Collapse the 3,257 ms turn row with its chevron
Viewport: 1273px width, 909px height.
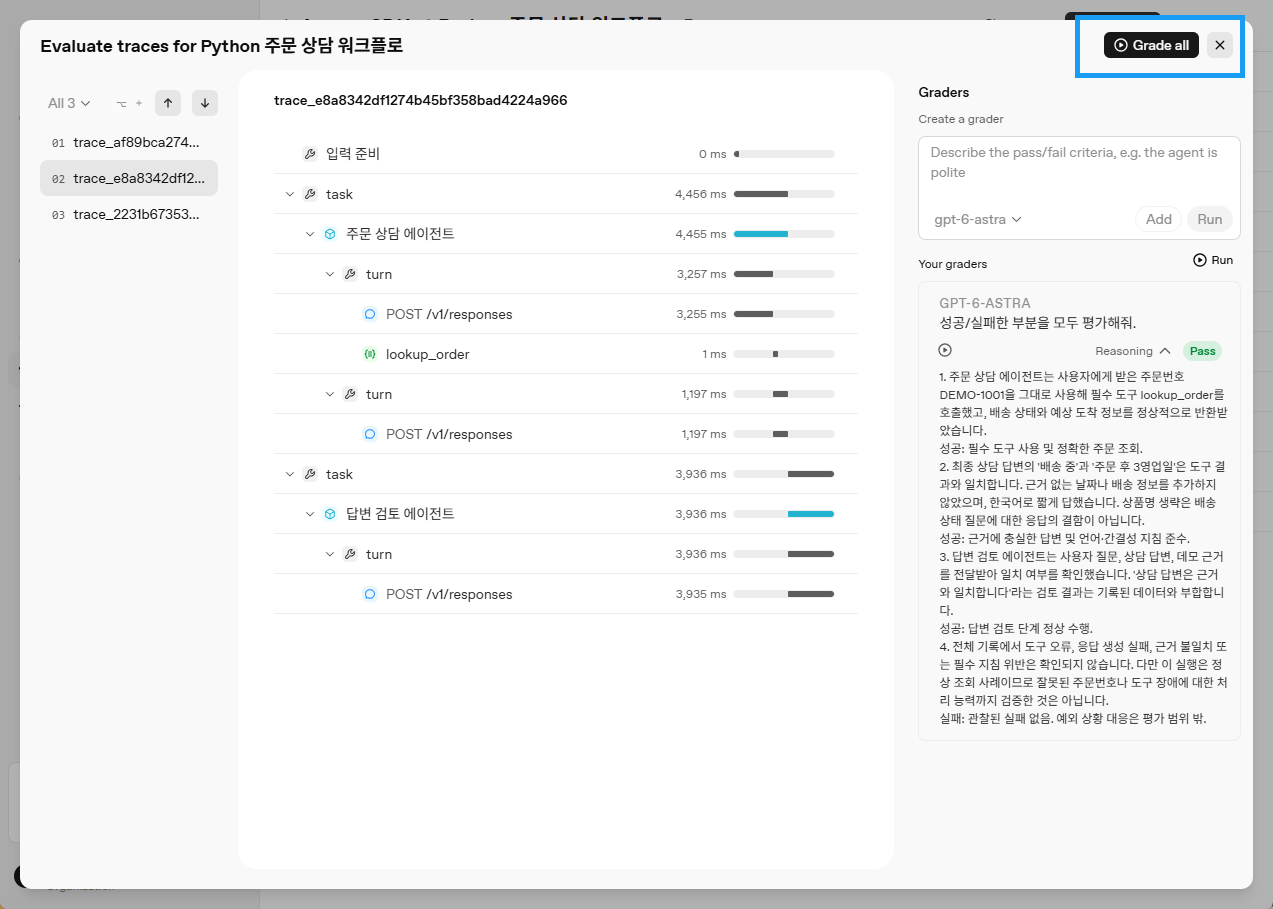330,274
